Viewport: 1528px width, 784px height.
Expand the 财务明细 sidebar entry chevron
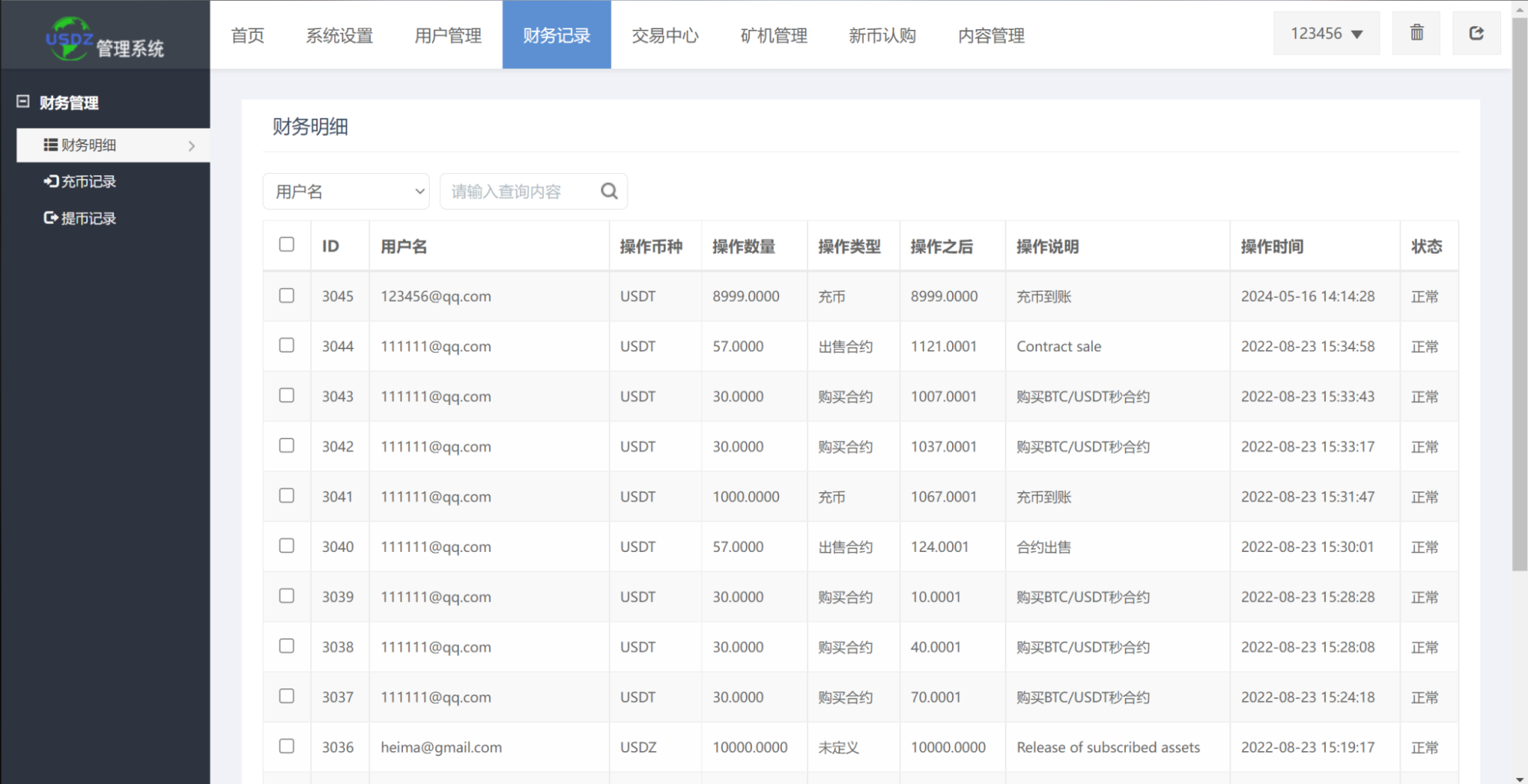coord(191,145)
